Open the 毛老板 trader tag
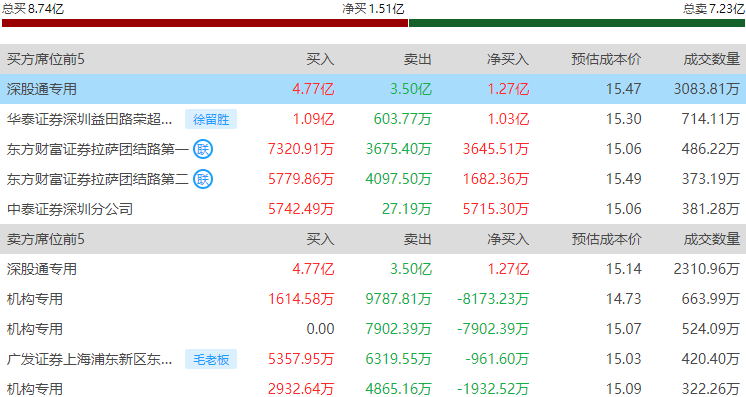The image size is (746, 397). click(x=211, y=359)
